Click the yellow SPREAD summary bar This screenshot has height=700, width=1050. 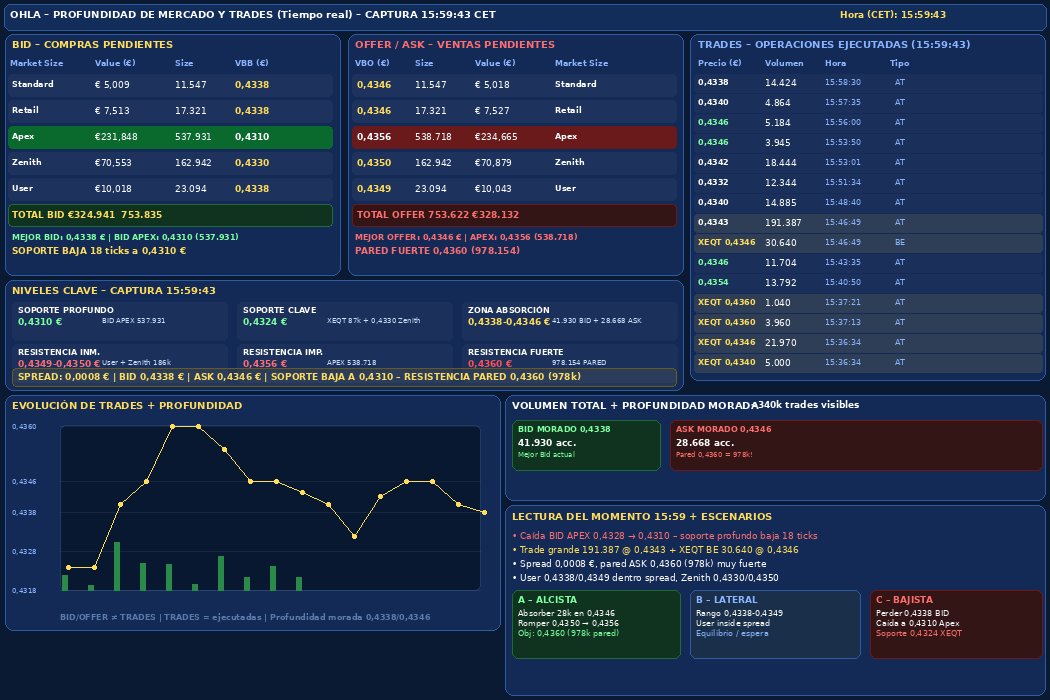click(344, 377)
